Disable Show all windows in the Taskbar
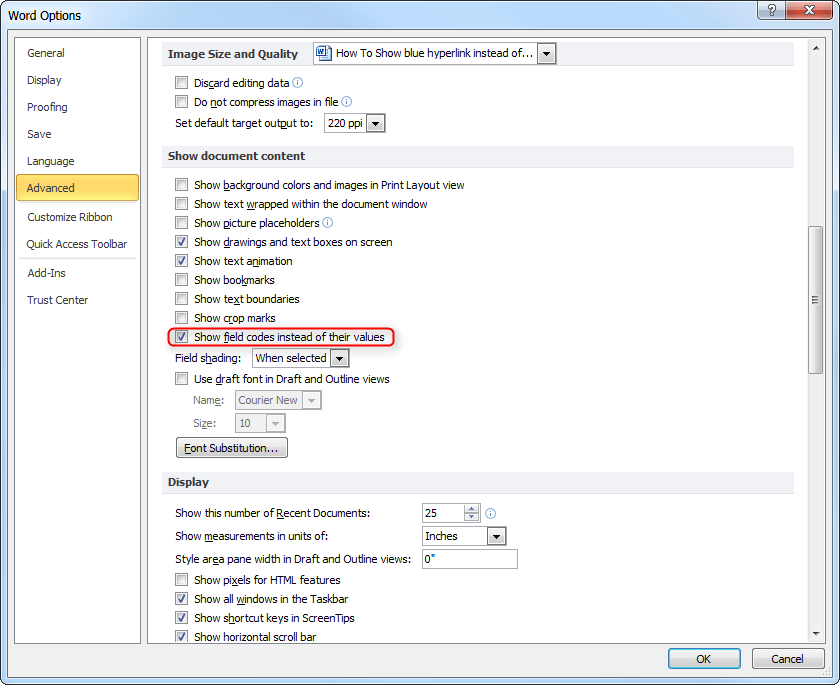840x685 pixels. 181,599
